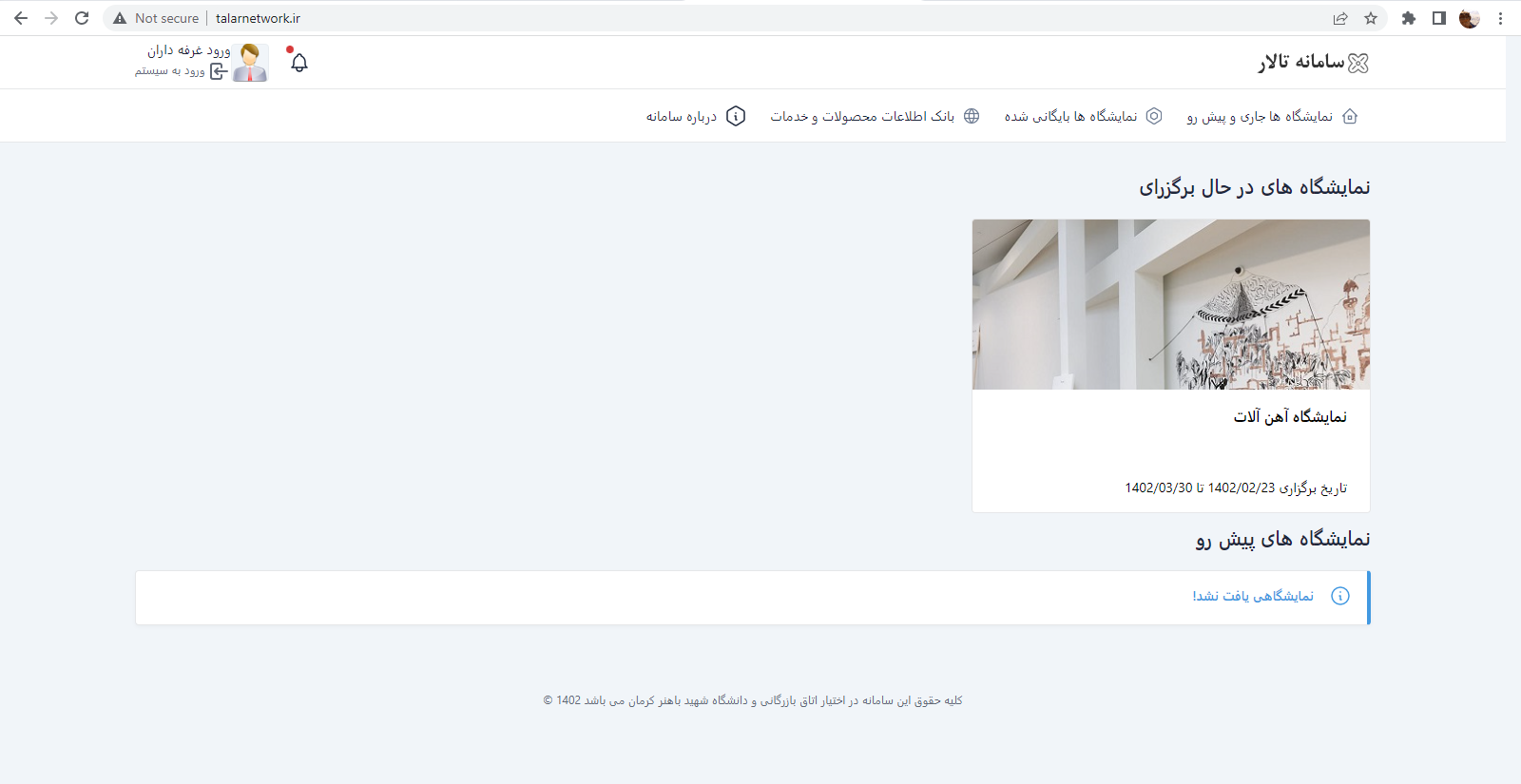Screen dimensions: 1521x784
Task: Click the سامانه تالار logo icon
Action: (x=1358, y=63)
